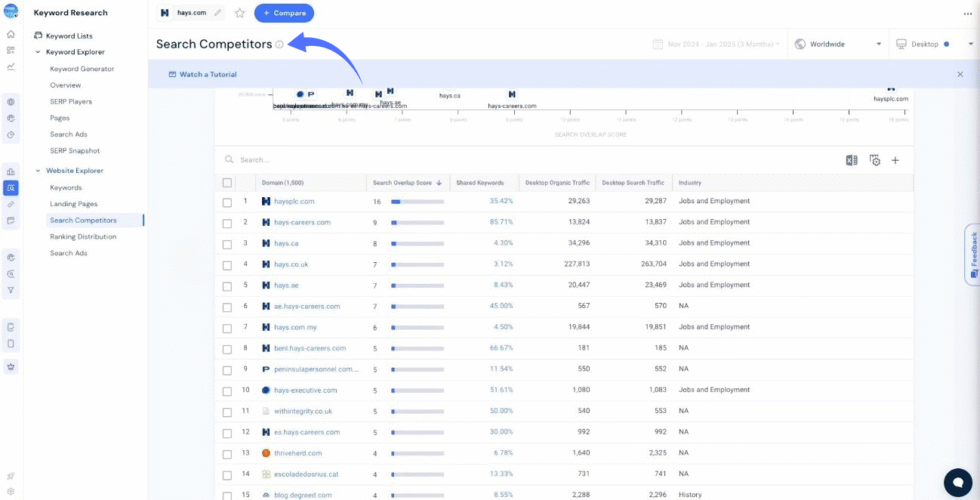Show info tooltip beside Search Competitors title
980x500 pixels.
[x=279, y=45]
